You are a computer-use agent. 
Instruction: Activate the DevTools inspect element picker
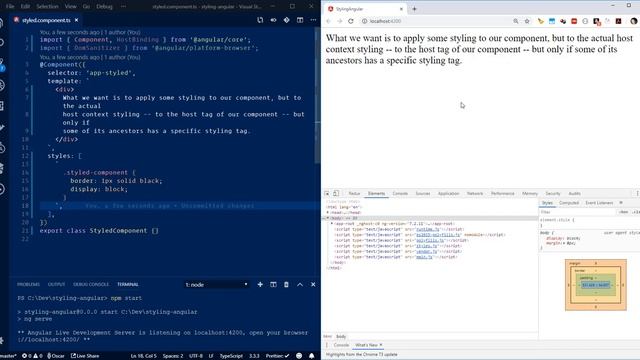(327, 193)
